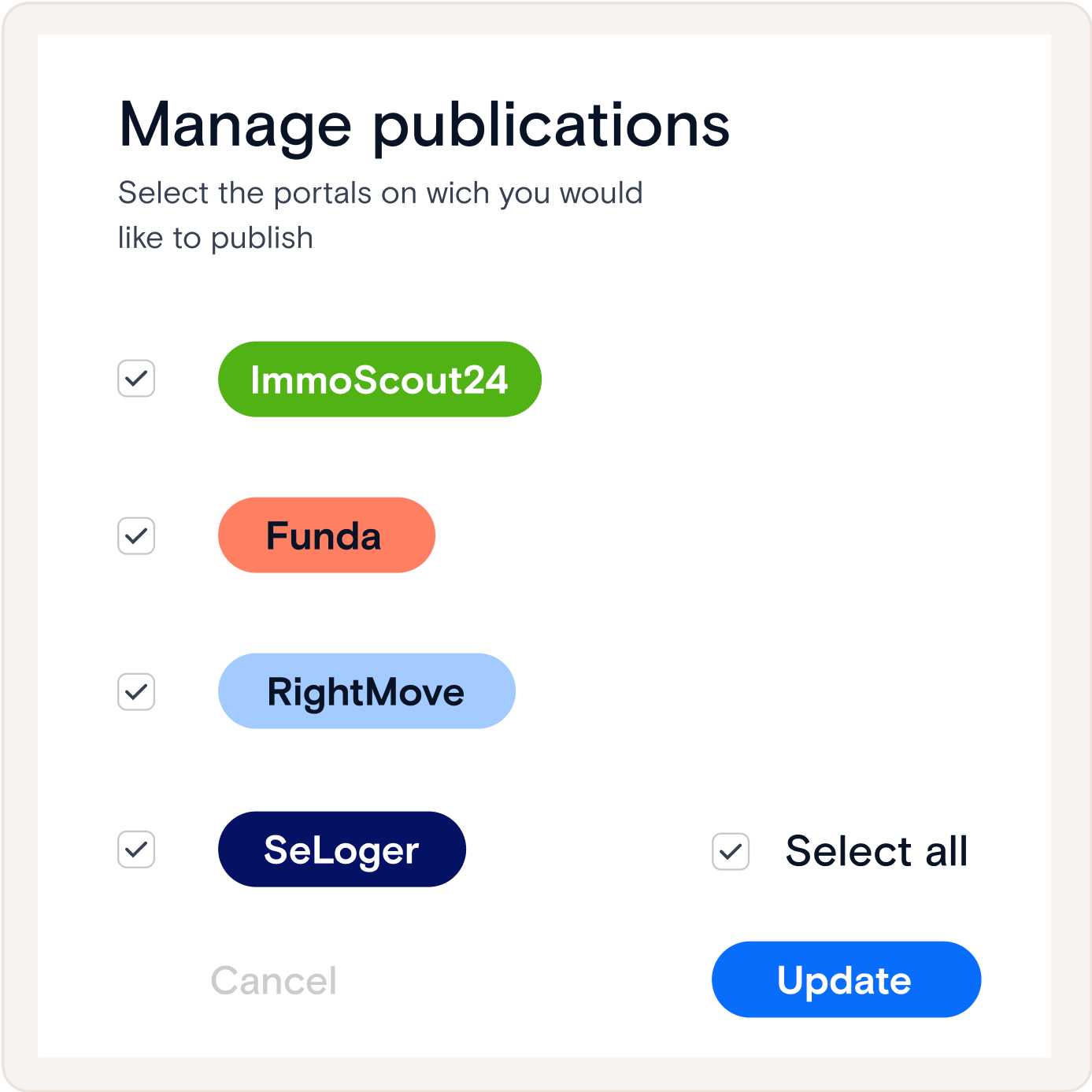Click the 'like to publish' text line
This screenshot has width=1092, height=1092.
point(216,238)
